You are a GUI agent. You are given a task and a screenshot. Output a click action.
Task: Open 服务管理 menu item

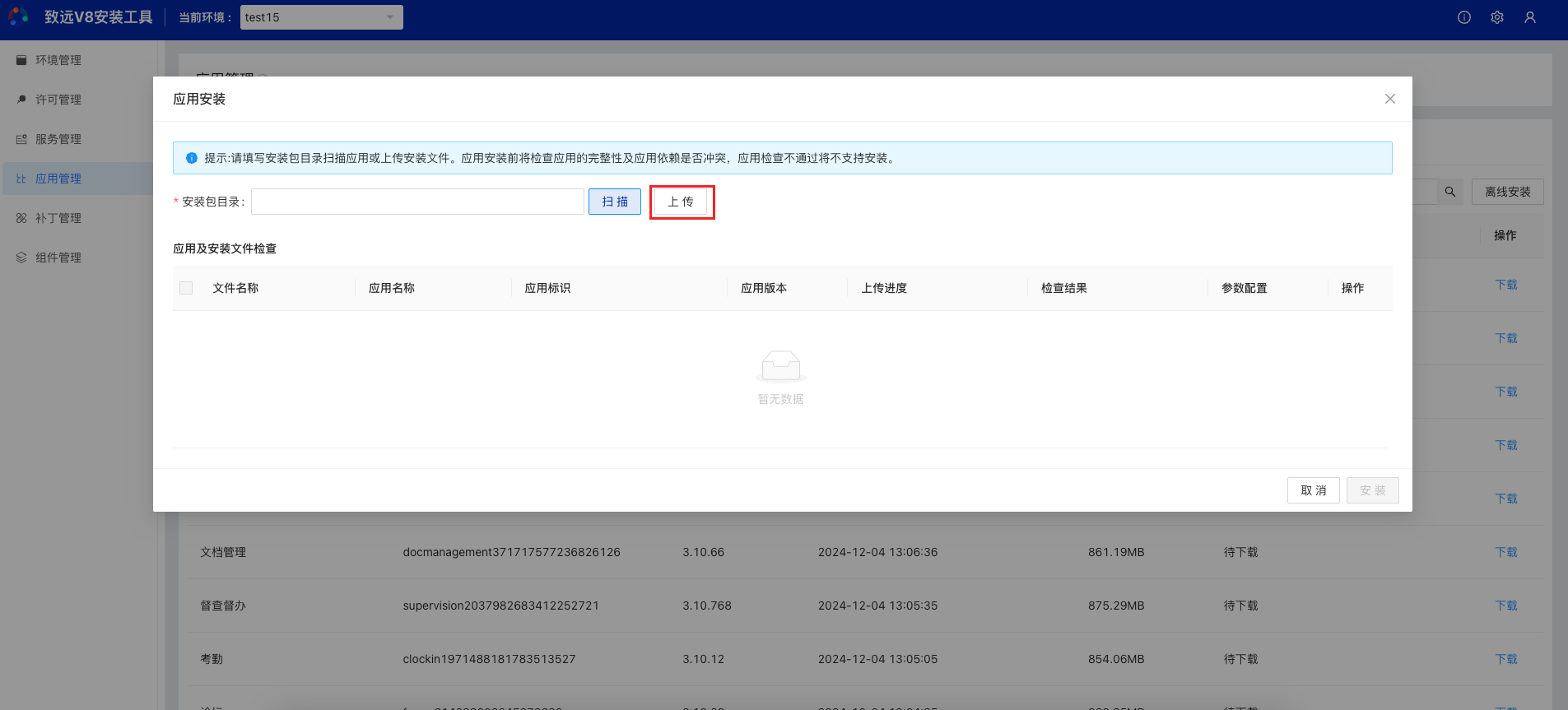(58, 139)
